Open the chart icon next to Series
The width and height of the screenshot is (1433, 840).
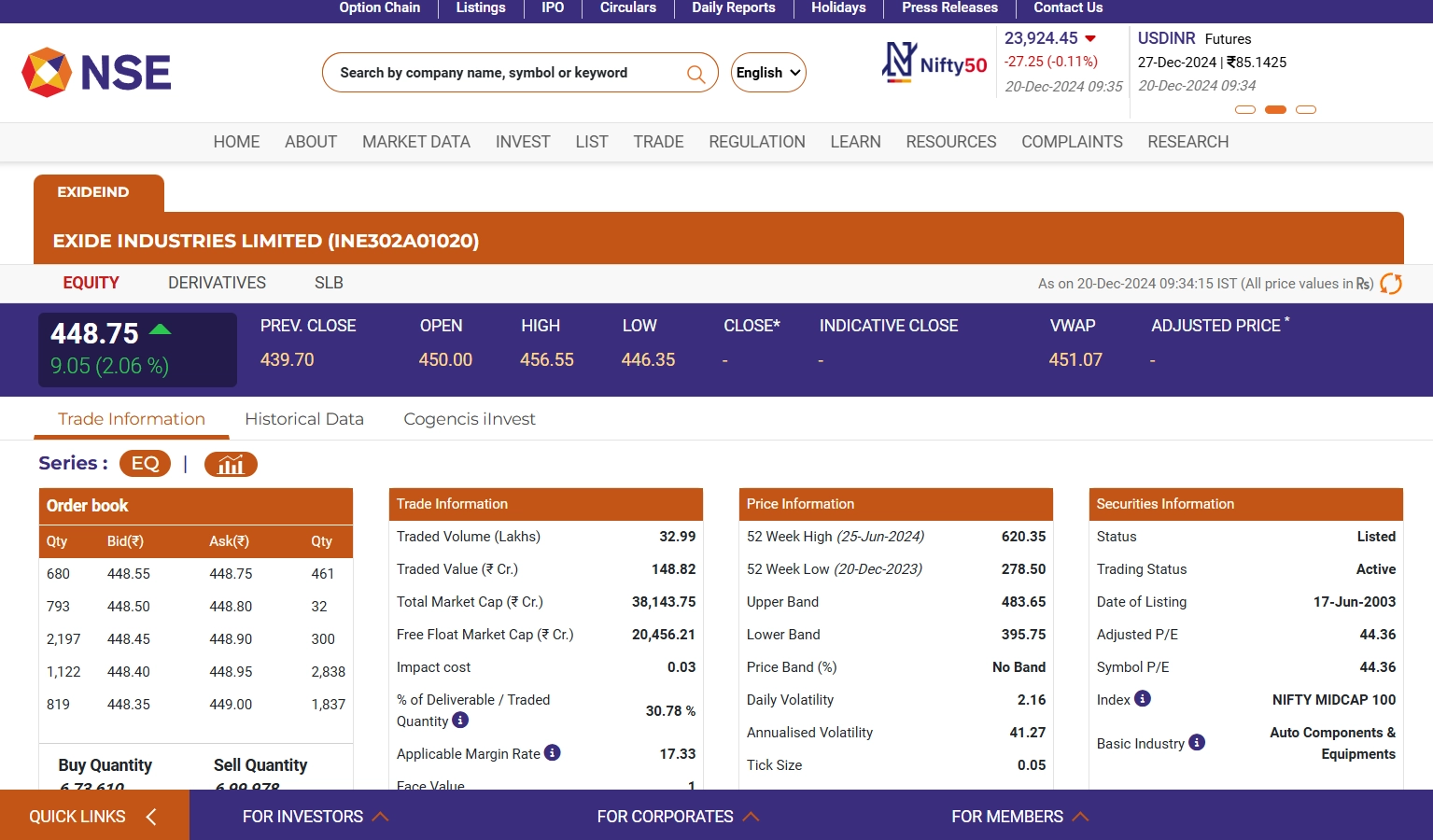231,464
